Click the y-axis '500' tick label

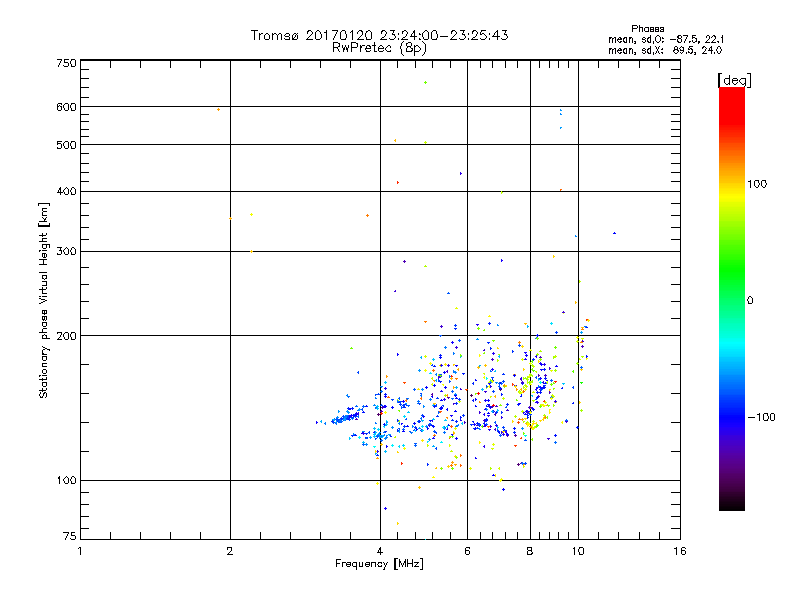pyautogui.click(x=66, y=145)
